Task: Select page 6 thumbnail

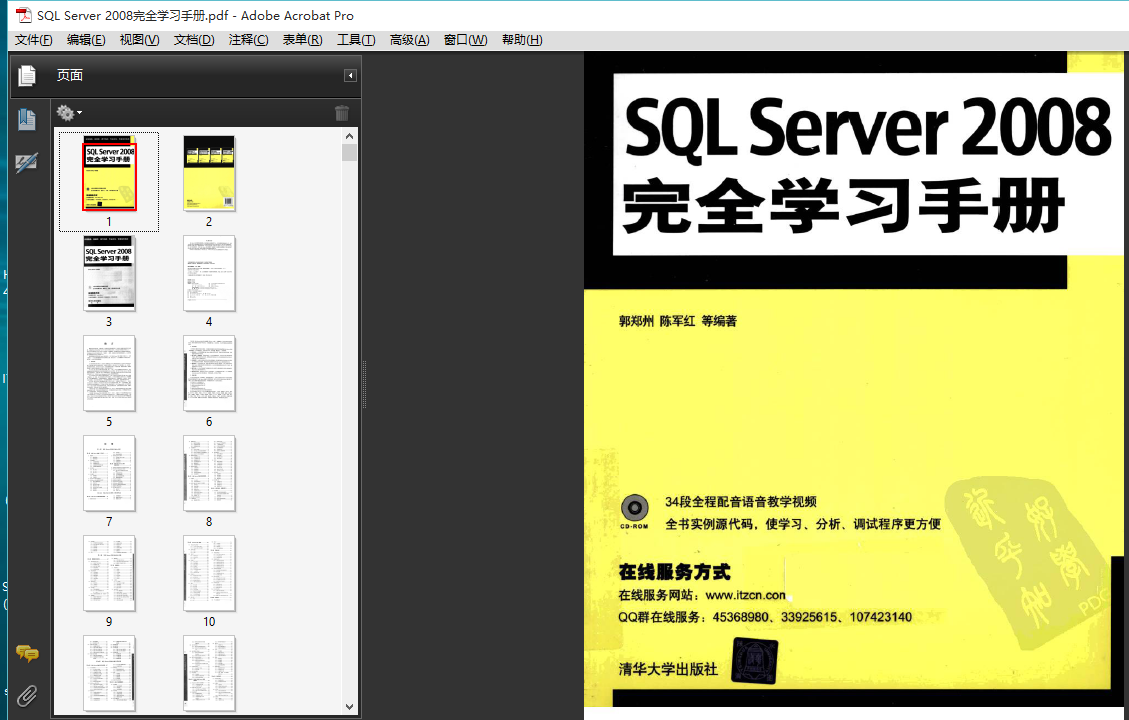Action: click(x=209, y=374)
